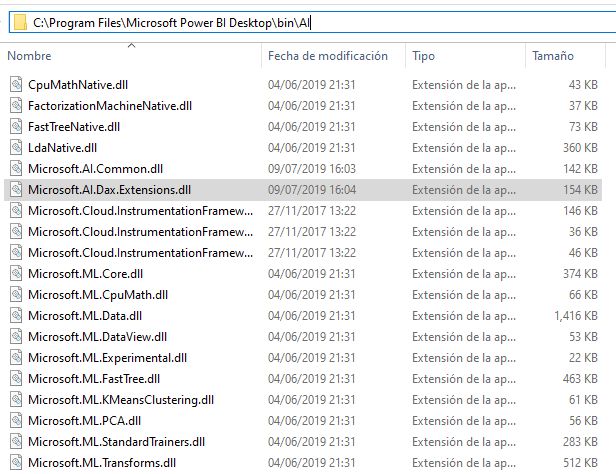
Task: Select file name Microsoft.ML.Experimental.dll
Action: pos(107,358)
